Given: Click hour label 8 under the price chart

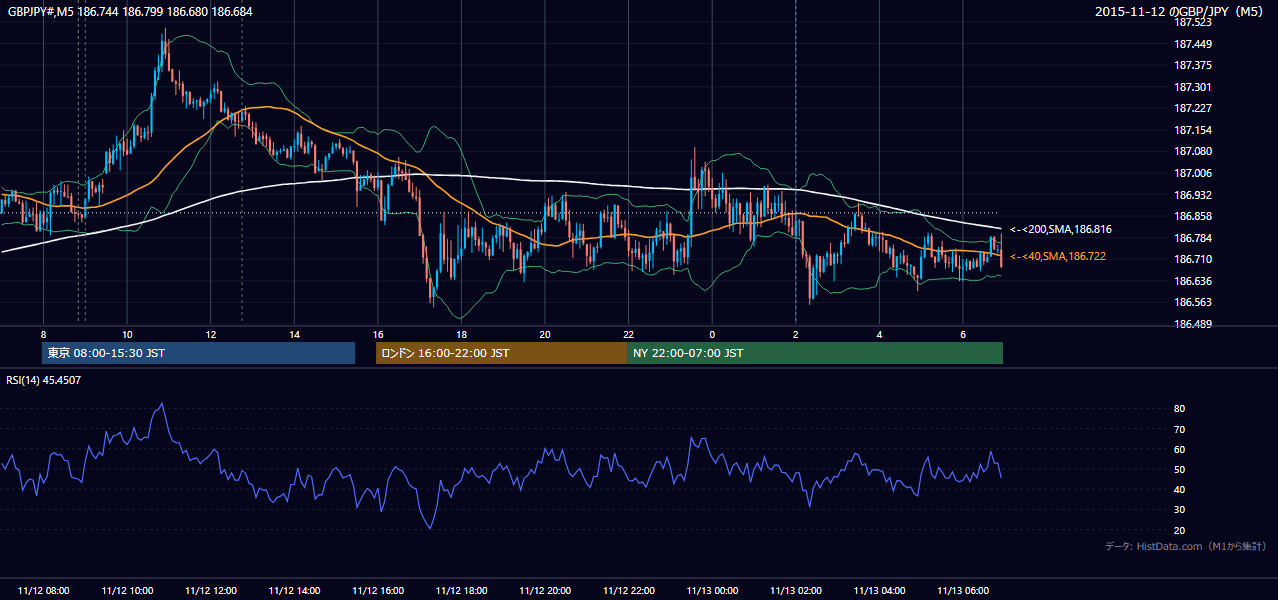Looking at the screenshot, I should tap(44, 334).
